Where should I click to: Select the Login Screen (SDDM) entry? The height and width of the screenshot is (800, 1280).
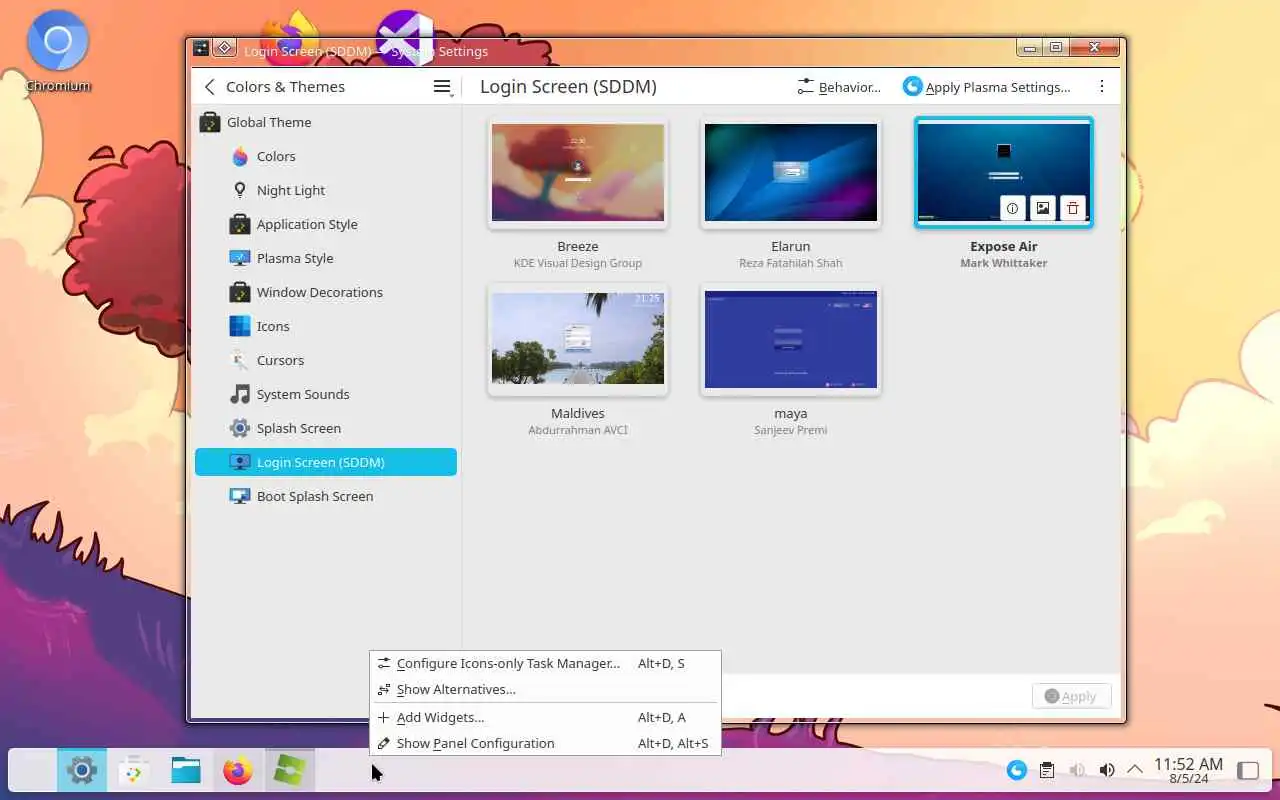326,462
